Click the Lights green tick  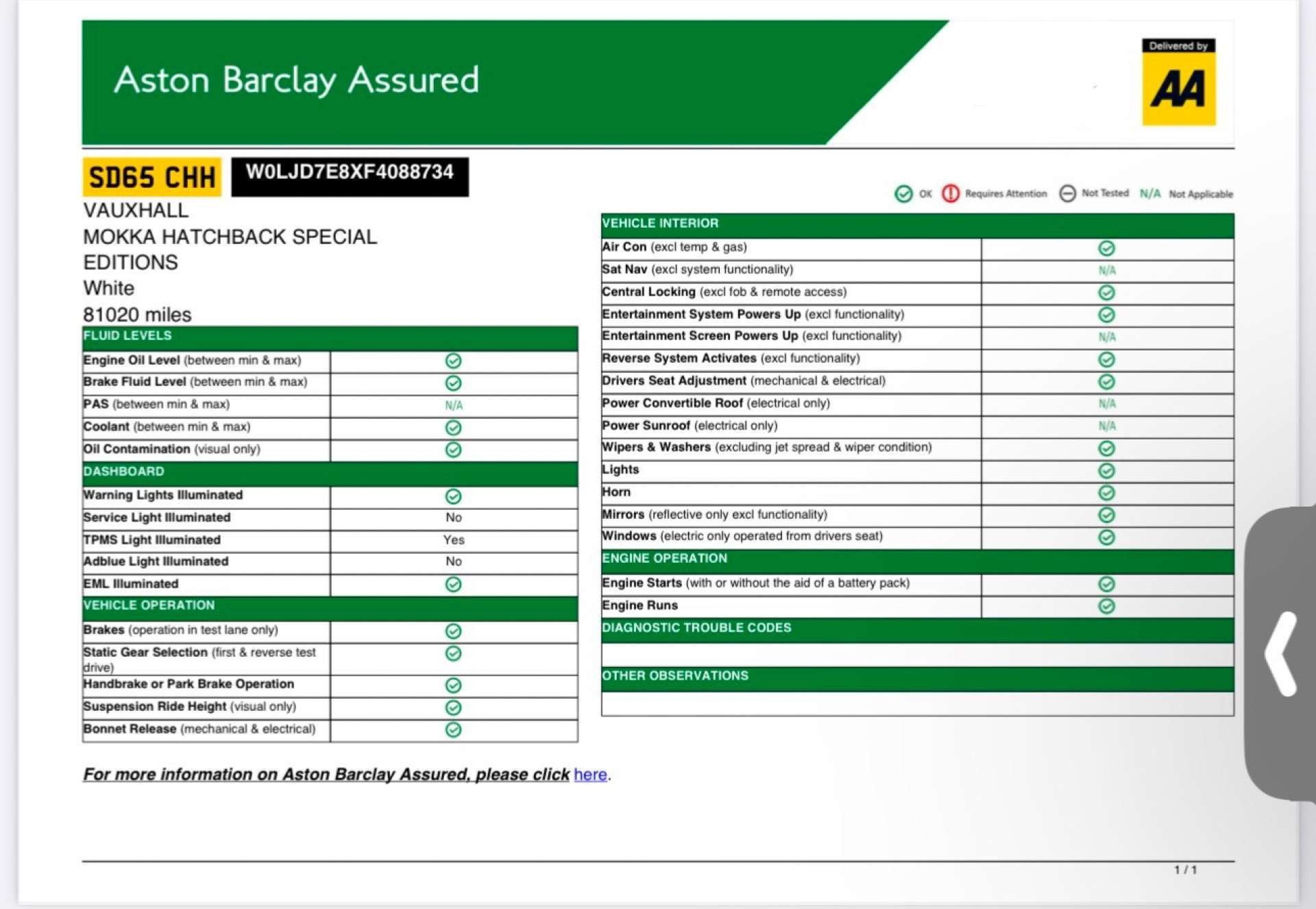(x=1106, y=471)
